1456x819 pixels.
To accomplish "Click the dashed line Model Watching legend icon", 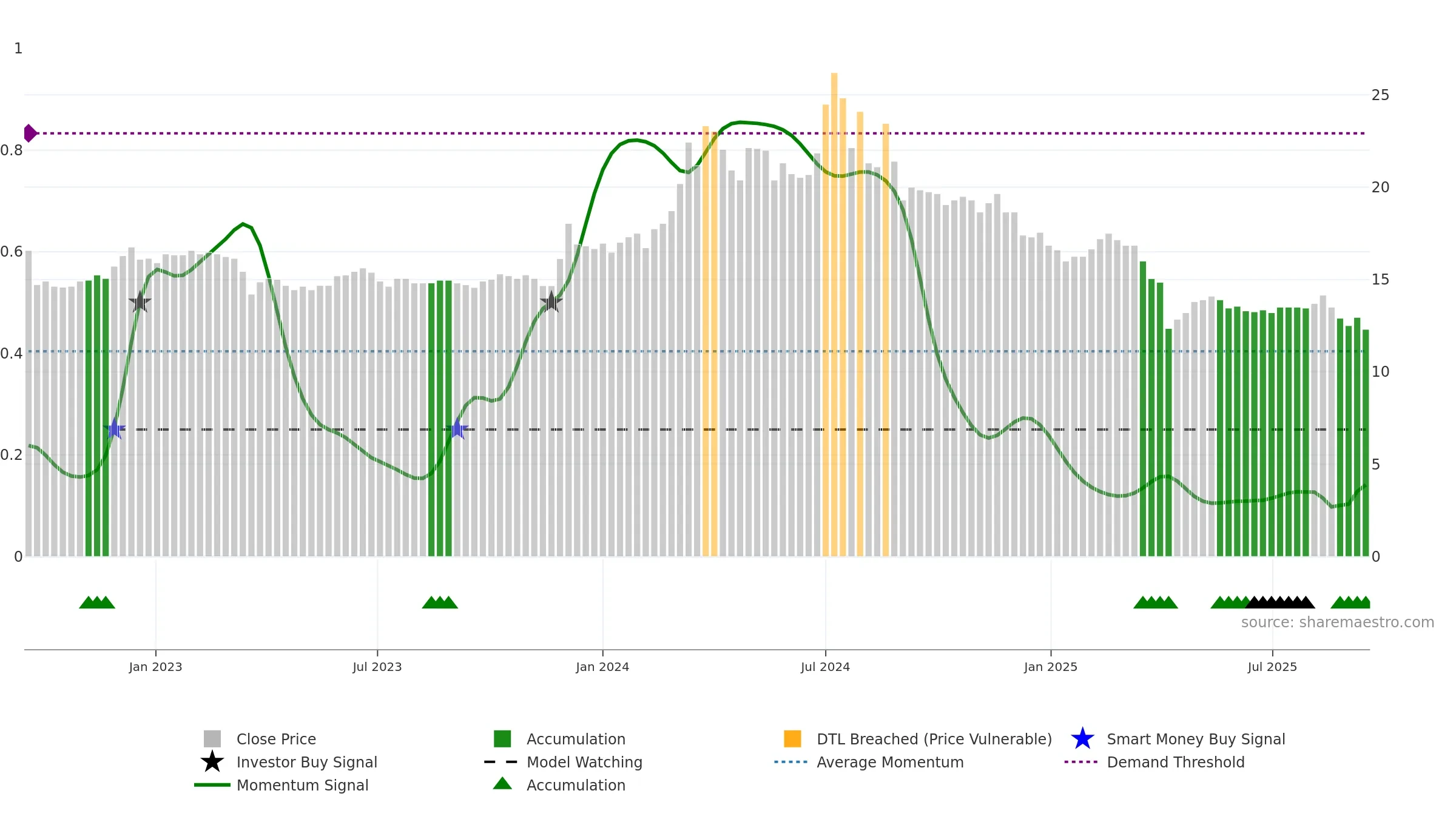I will 501,762.
